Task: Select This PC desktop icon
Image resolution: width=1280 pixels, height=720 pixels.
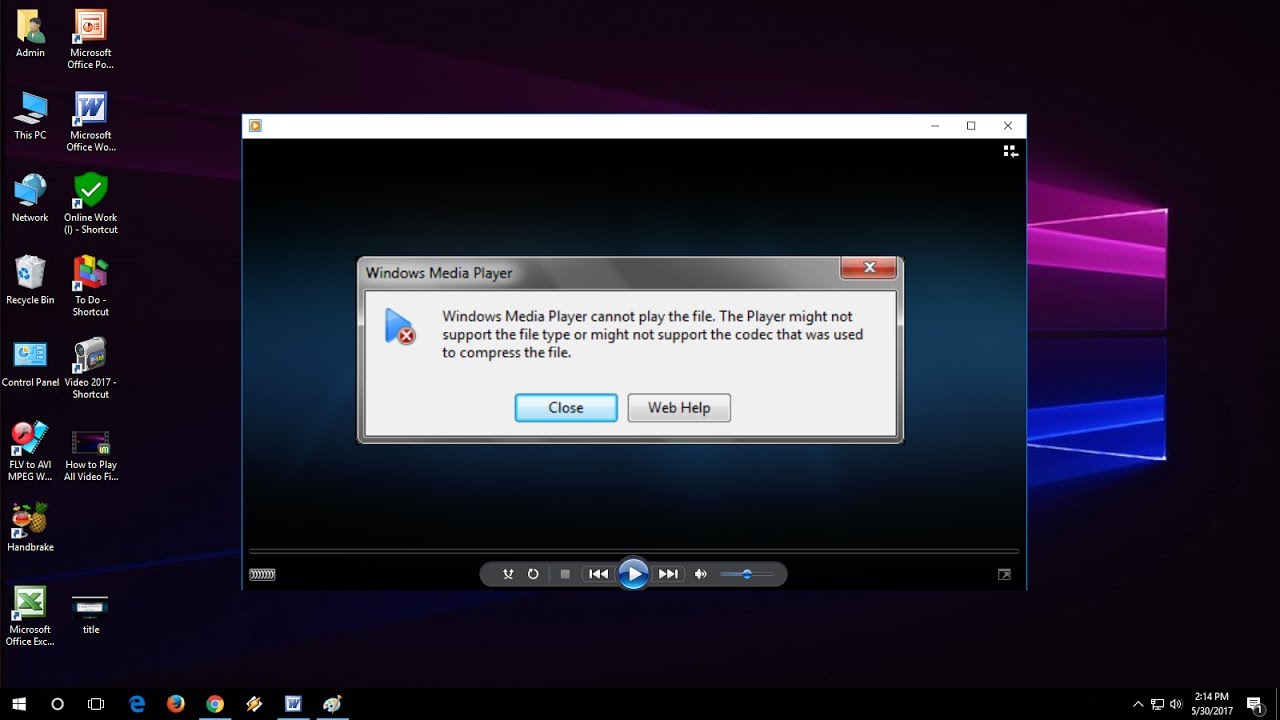Action: point(30,116)
